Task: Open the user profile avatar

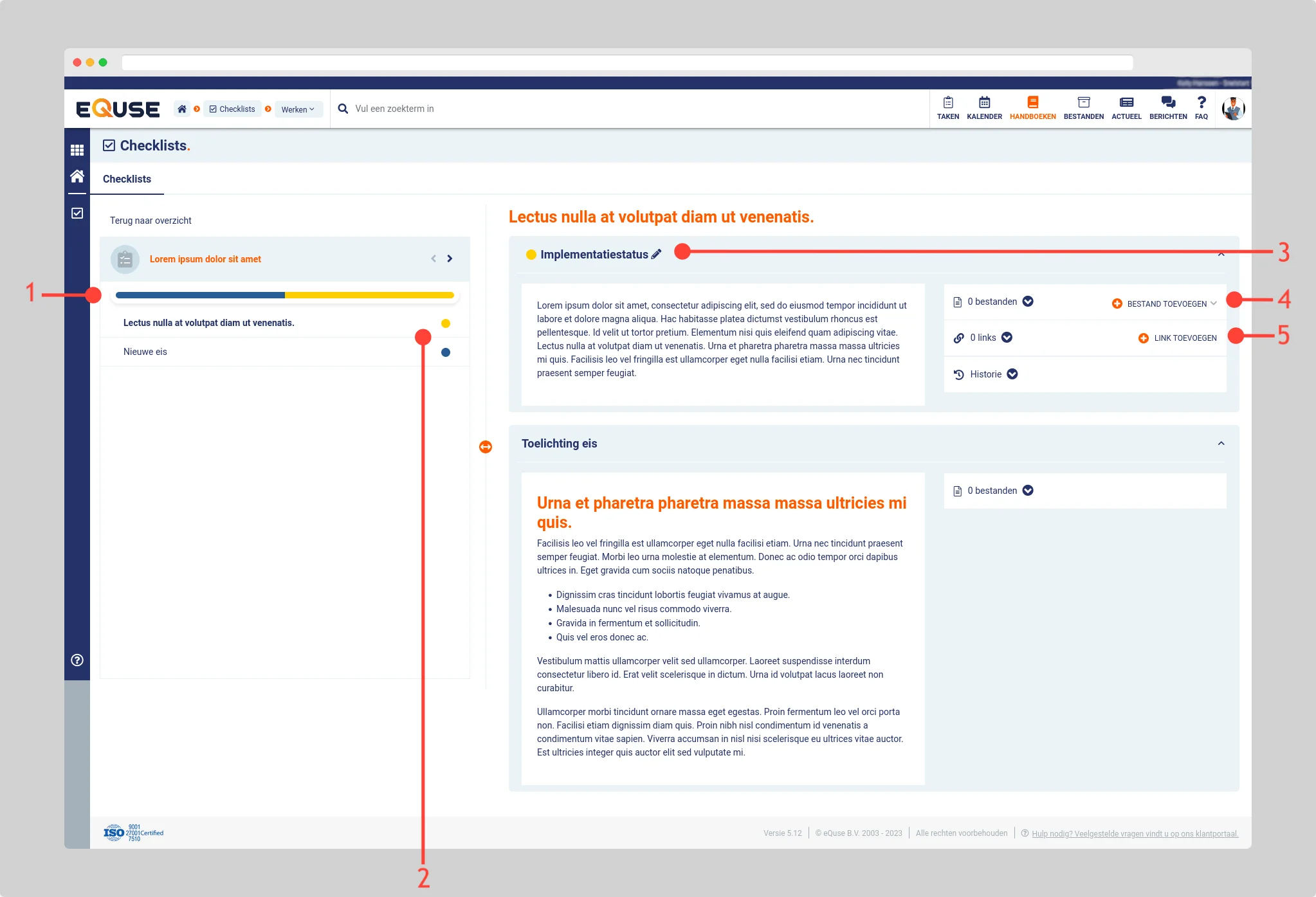Action: 1233,109
